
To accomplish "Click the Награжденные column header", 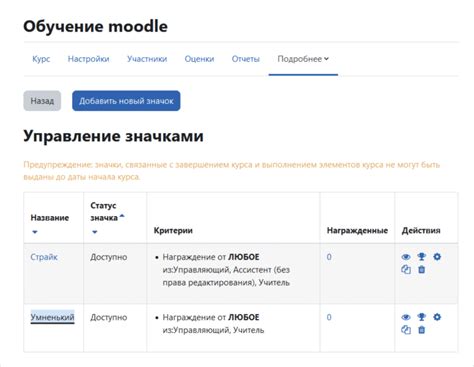I will click(x=357, y=230).
